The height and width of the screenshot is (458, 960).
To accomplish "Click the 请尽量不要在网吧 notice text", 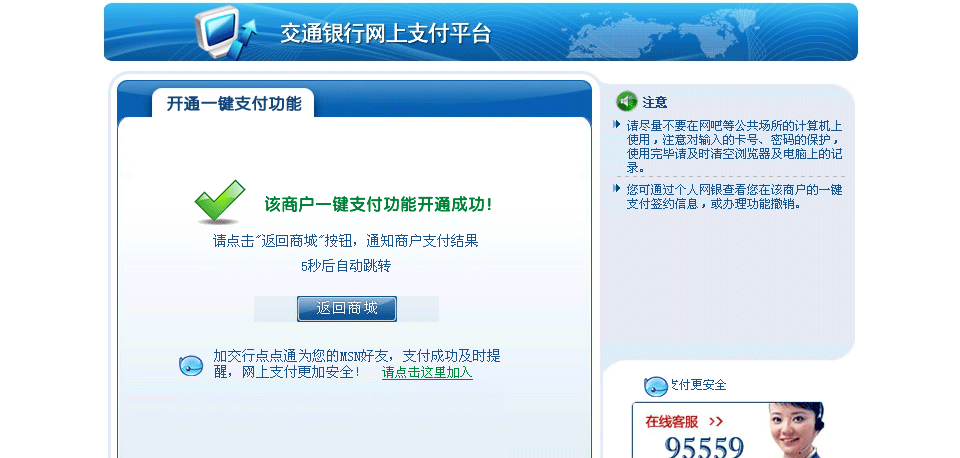I will [x=734, y=147].
